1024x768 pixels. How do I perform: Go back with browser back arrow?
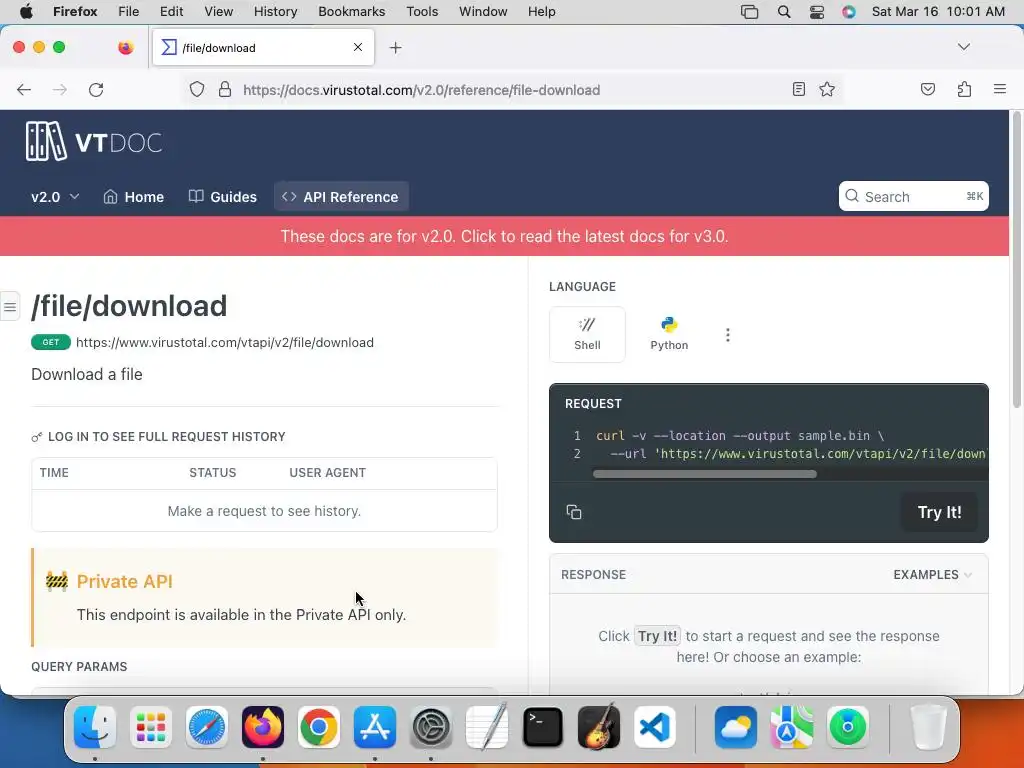(24, 89)
